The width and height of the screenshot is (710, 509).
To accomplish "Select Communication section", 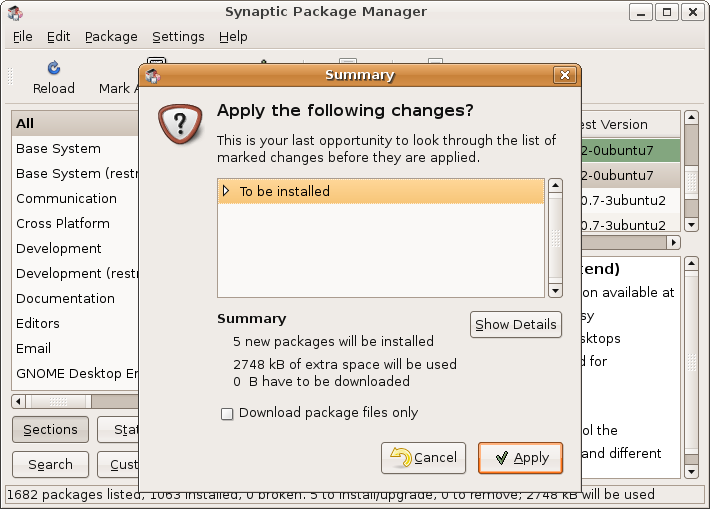I will click(x=76, y=198).
